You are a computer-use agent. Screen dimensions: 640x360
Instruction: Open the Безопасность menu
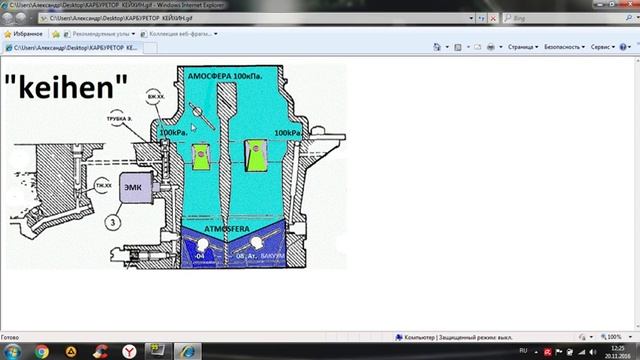pyautogui.click(x=564, y=47)
